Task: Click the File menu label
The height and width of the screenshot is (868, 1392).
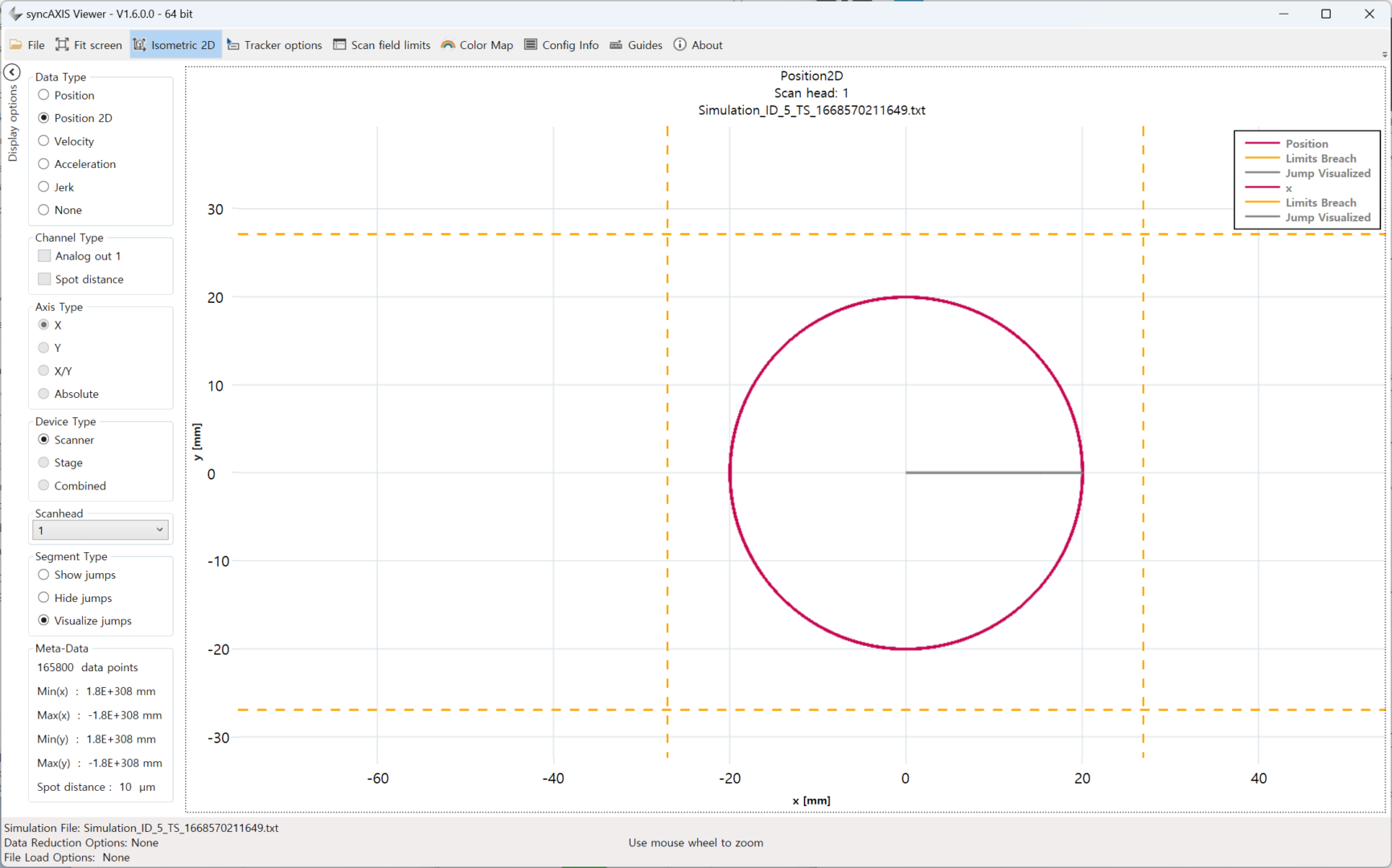Action: coord(36,45)
